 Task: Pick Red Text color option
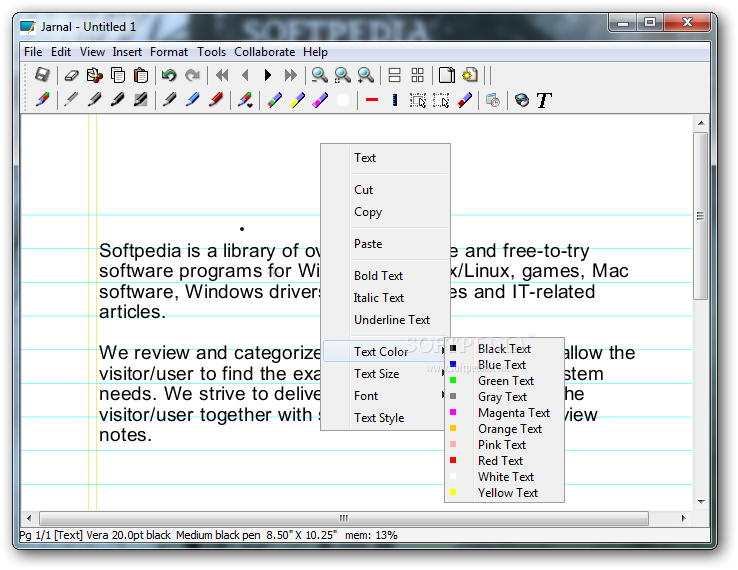pyautogui.click(x=504, y=461)
